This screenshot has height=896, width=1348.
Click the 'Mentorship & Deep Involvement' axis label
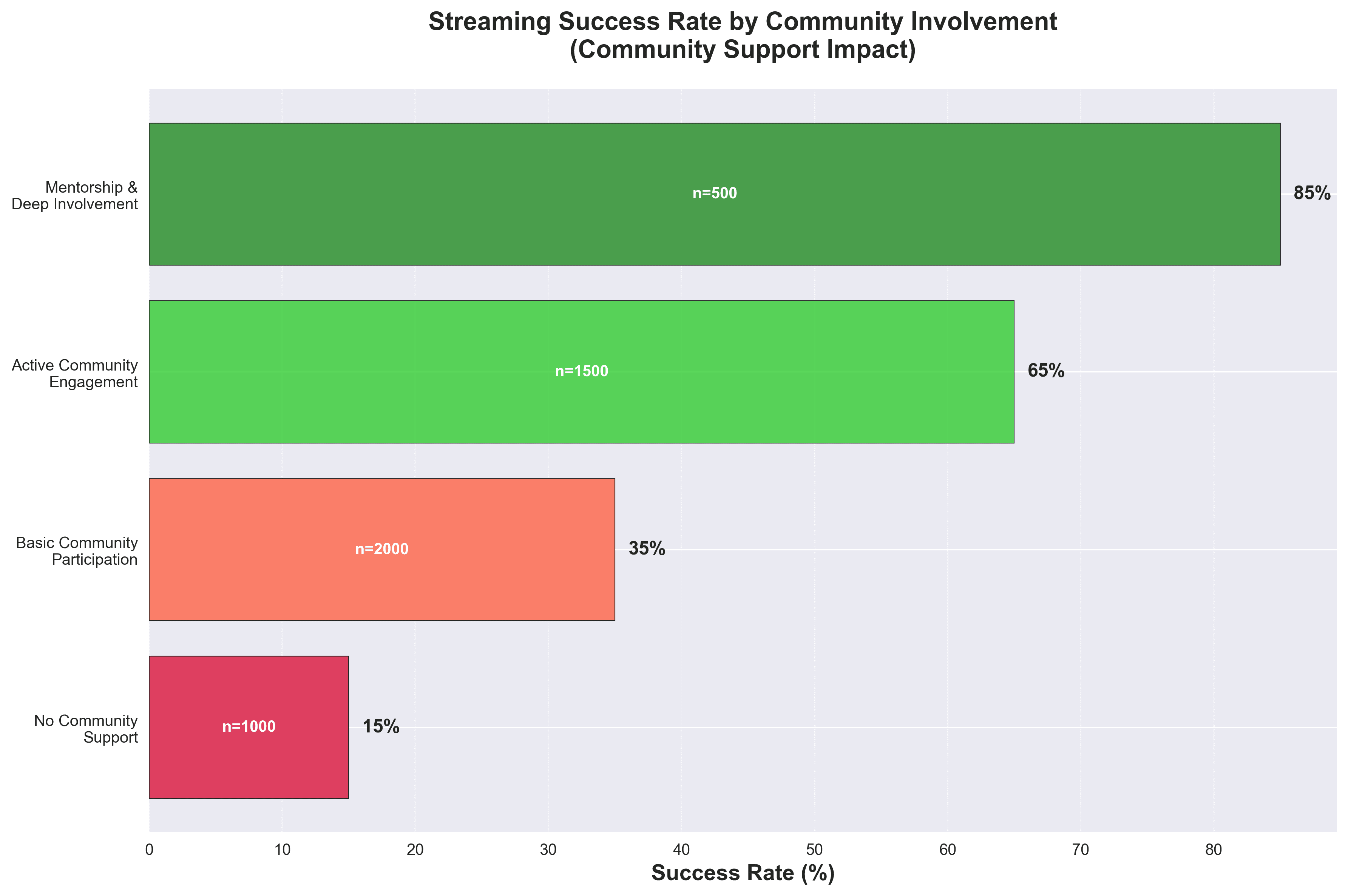coord(75,195)
